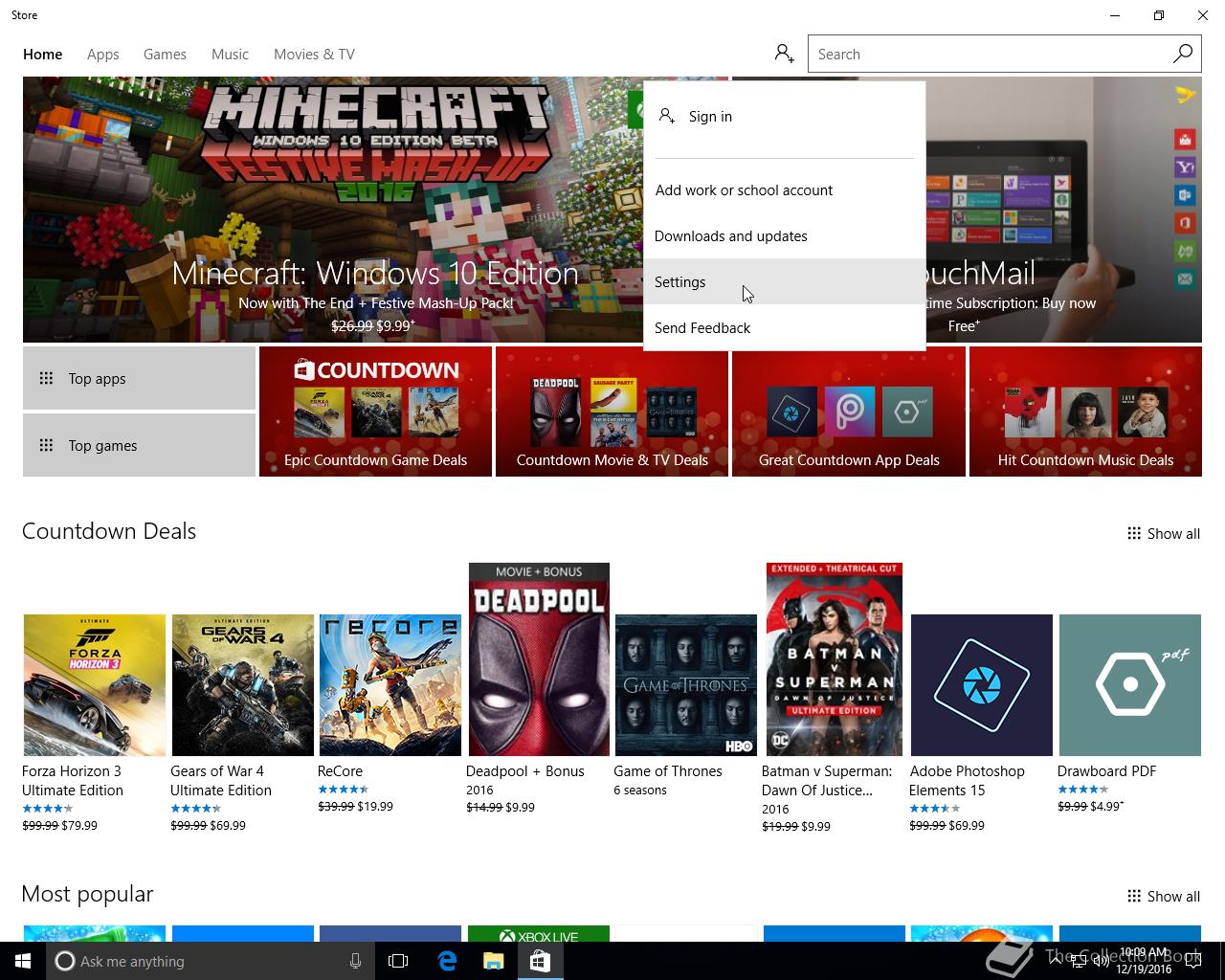
Task: Click Gears of War 4 Ultimate Edition title
Action: point(221,780)
